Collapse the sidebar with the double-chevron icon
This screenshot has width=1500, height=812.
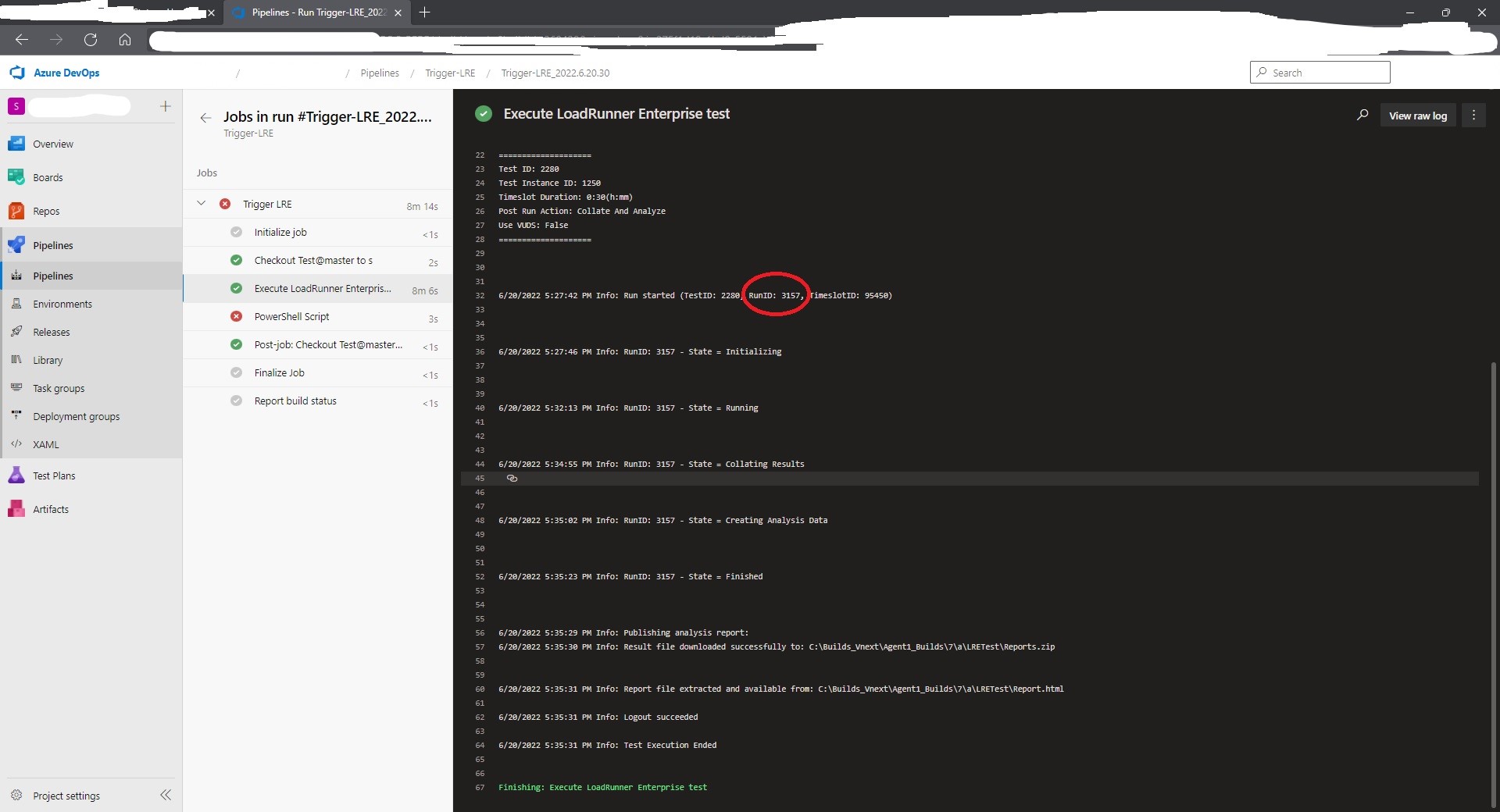tap(166, 795)
